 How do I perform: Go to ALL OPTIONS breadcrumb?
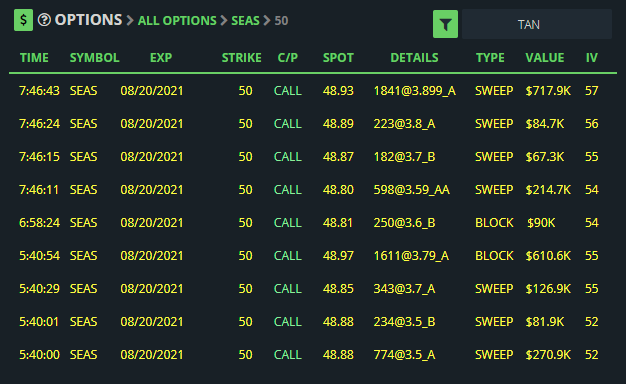tap(177, 21)
